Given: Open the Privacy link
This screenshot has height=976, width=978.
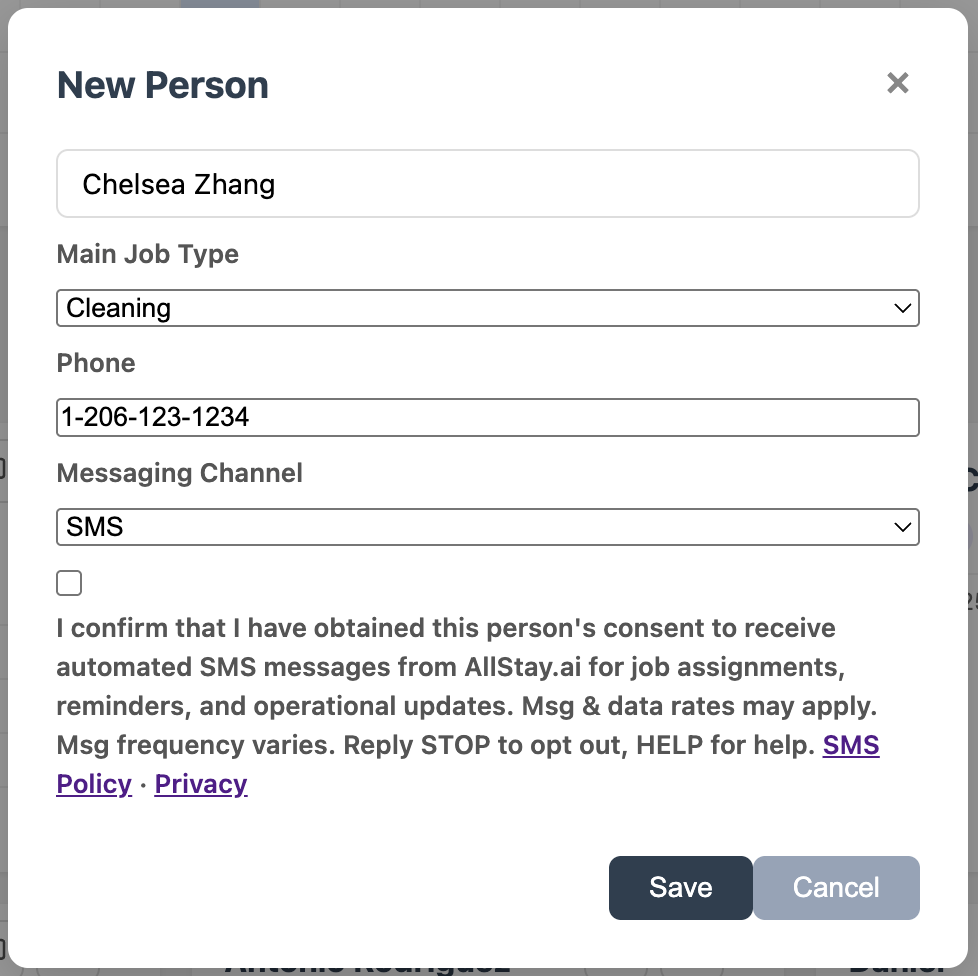Looking at the screenshot, I should point(200,784).
